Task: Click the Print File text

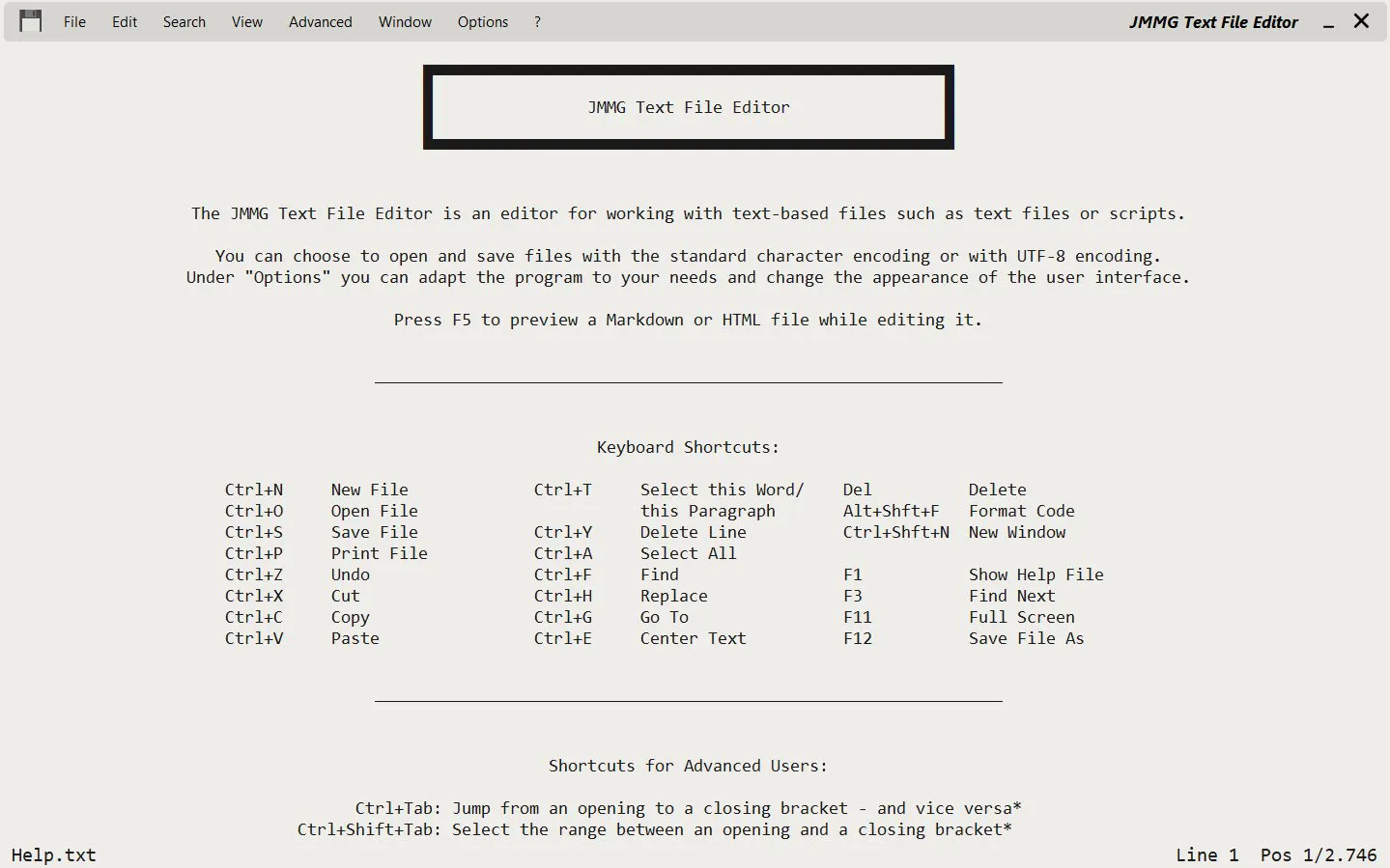Action: tap(380, 553)
